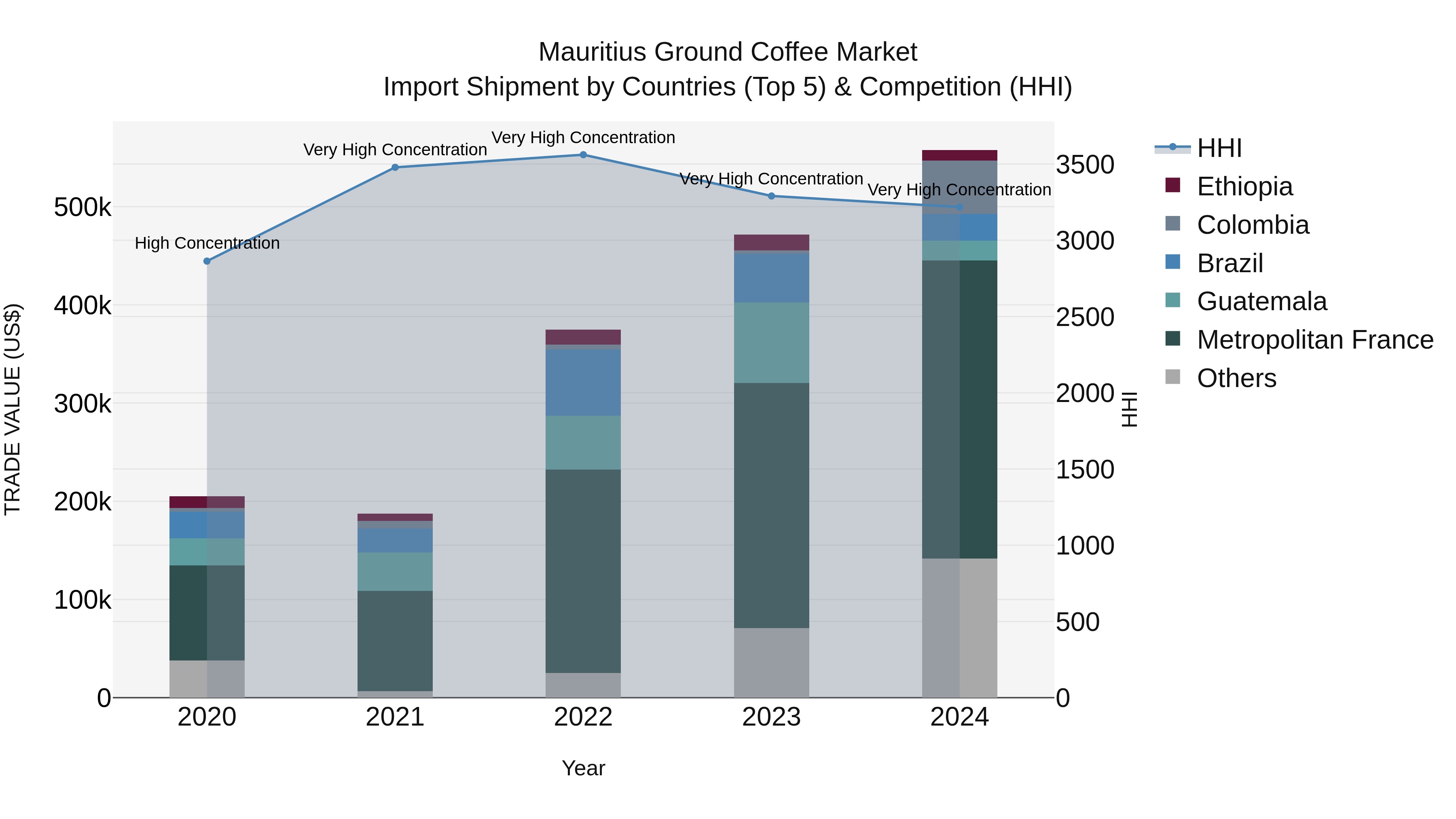This screenshot has height=819, width=1456.
Task: Click the 2020 Metropolitan France bar segment
Action: (x=207, y=613)
